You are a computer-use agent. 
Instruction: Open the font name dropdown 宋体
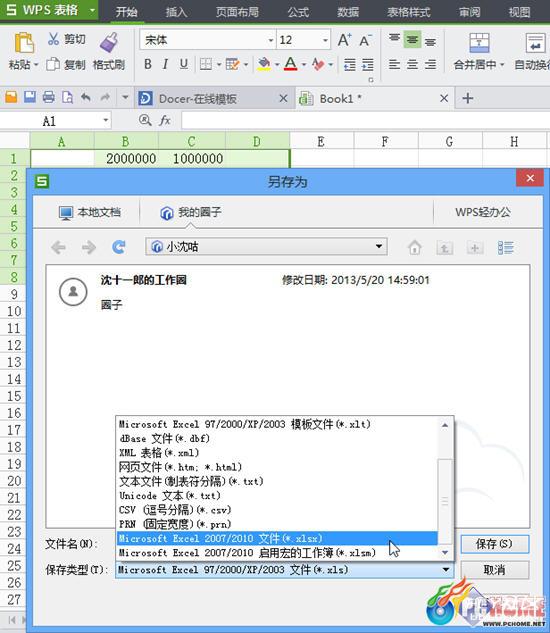(x=271, y=40)
